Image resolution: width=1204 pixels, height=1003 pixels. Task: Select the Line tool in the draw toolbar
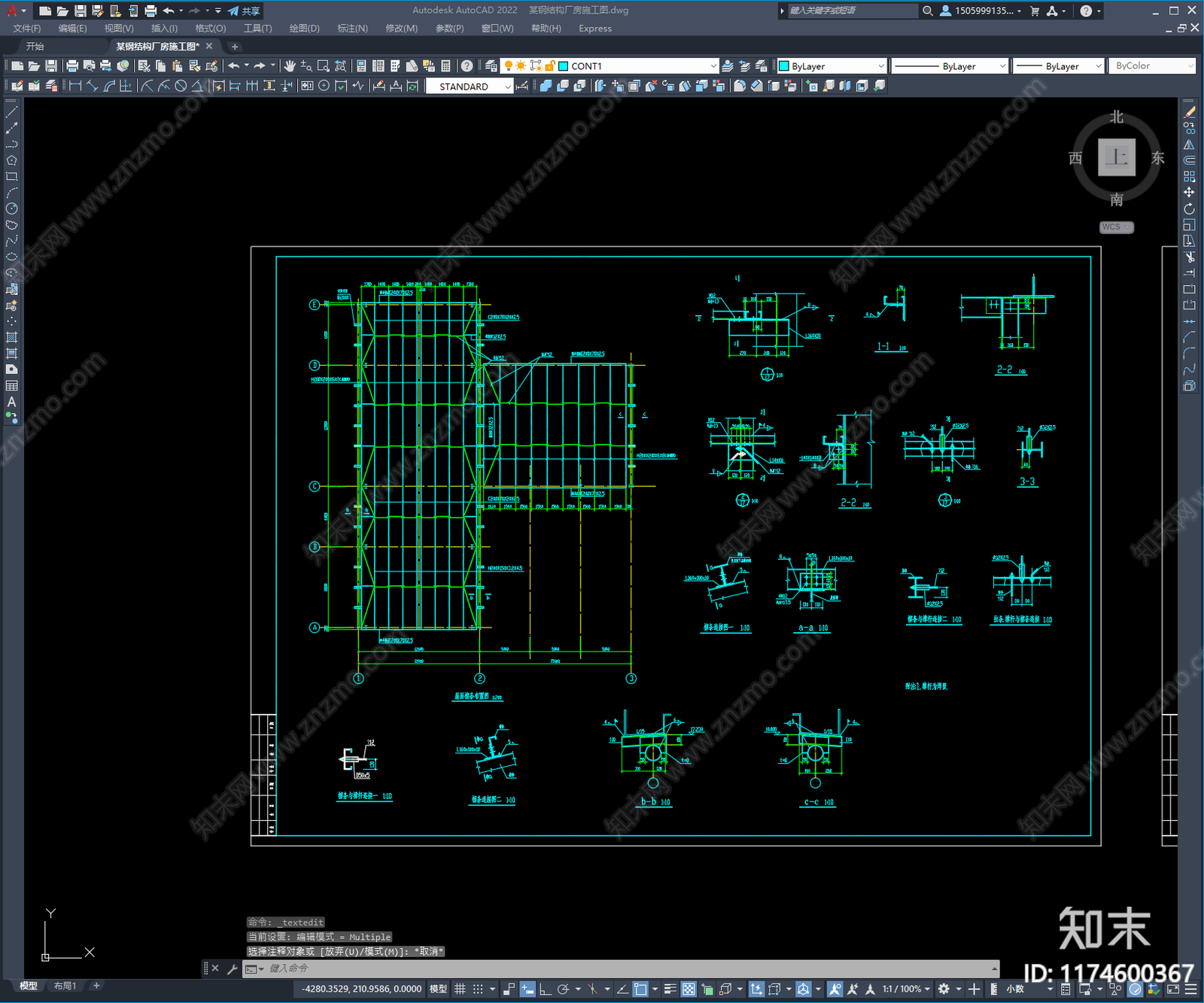point(11,112)
